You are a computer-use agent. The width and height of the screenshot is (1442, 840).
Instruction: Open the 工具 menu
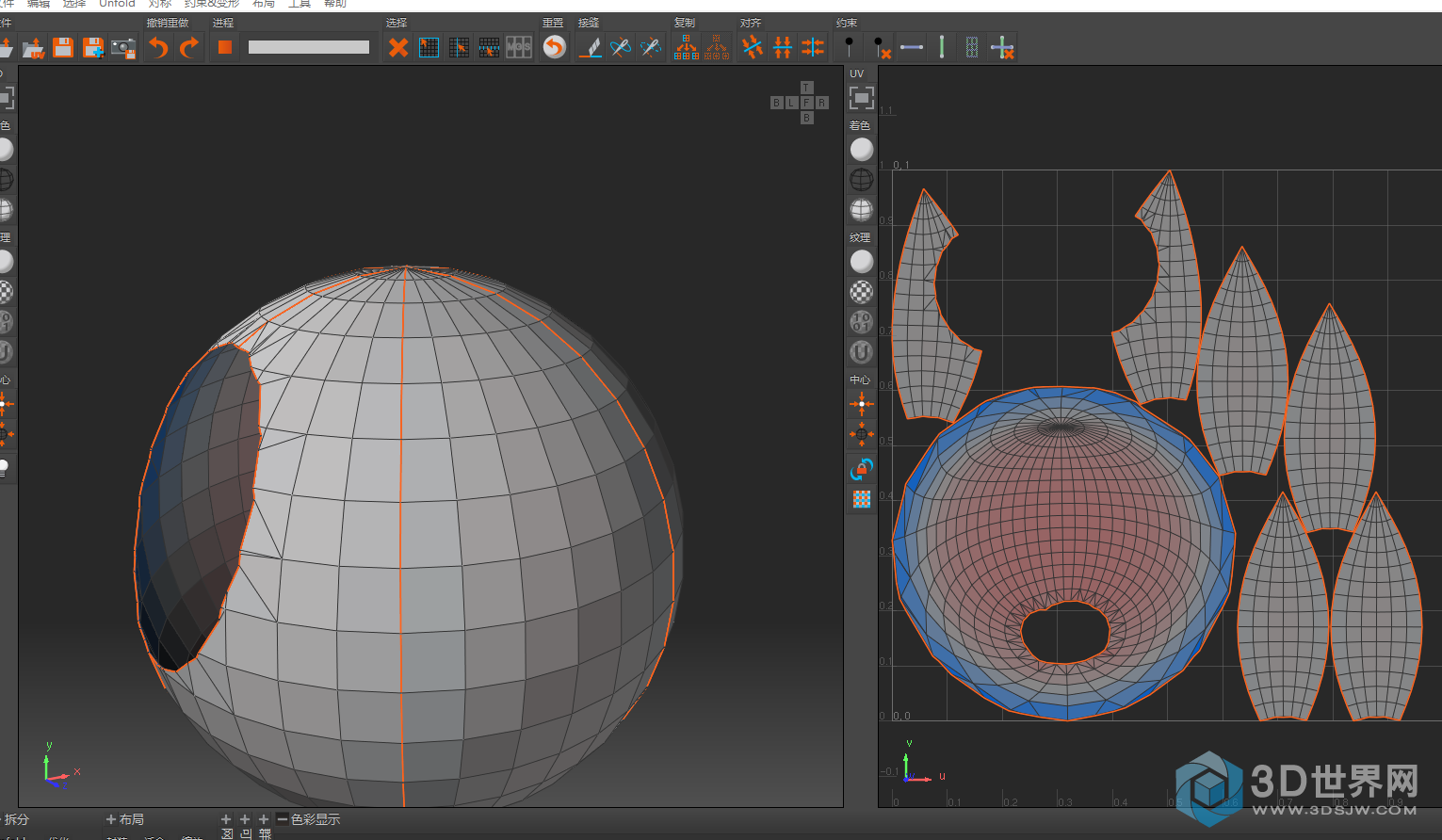(x=300, y=4)
